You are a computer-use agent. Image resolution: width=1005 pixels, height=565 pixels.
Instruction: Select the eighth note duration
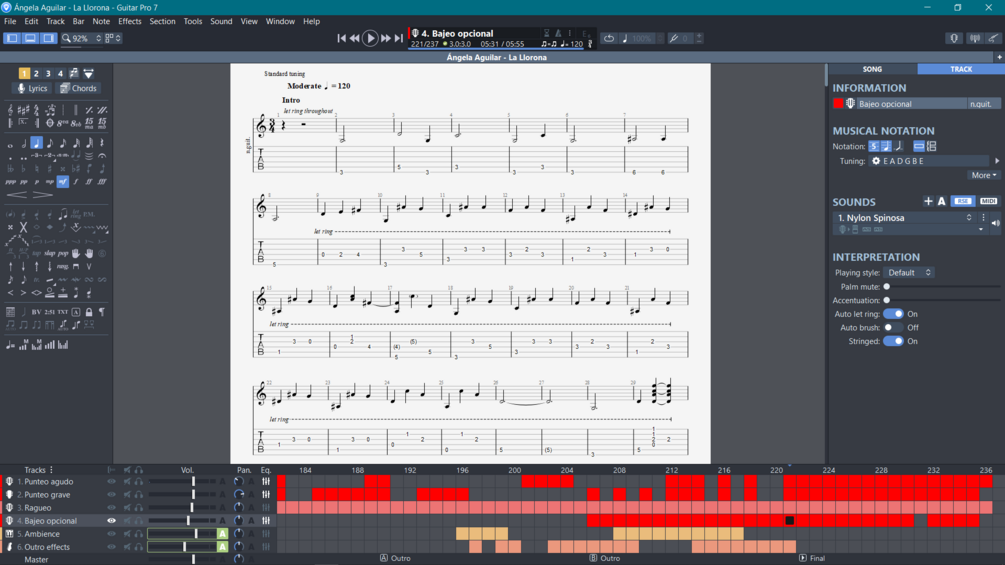(50, 143)
